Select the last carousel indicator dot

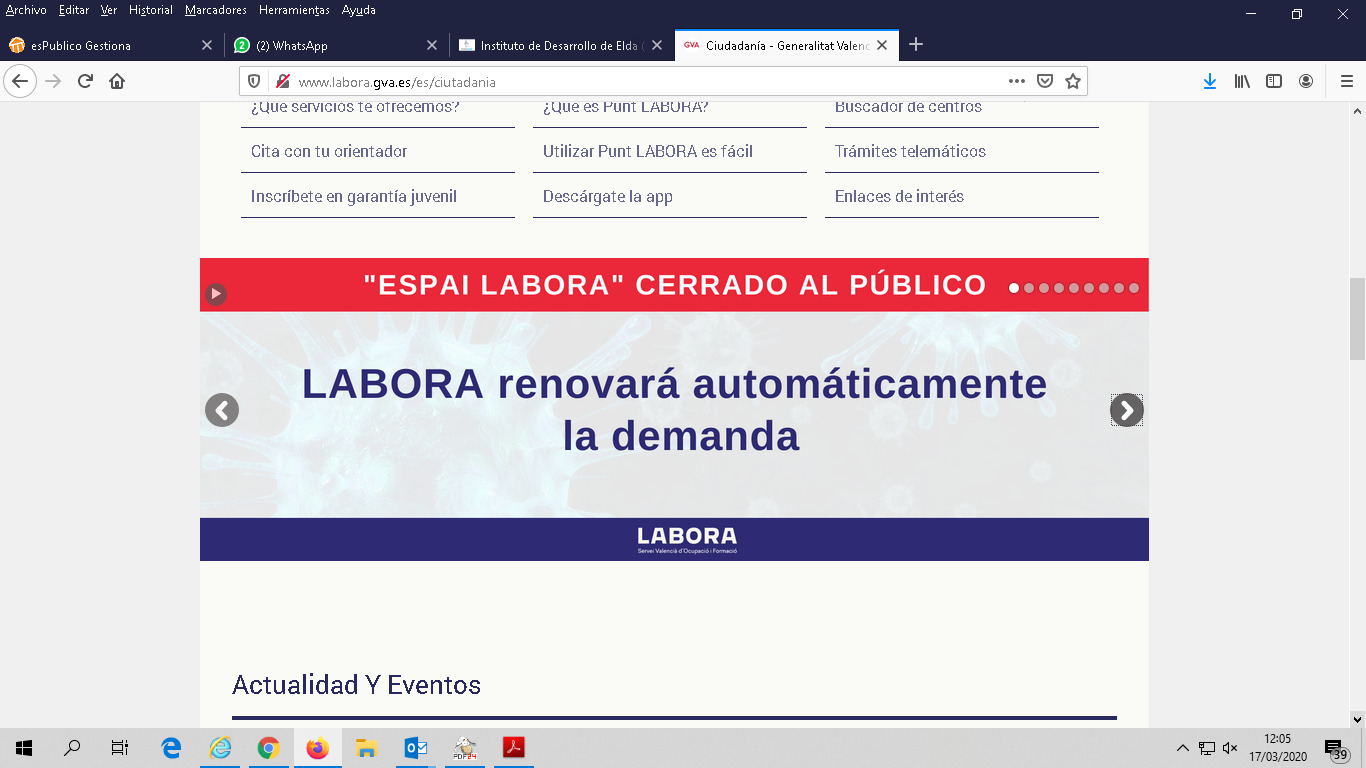click(1134, 288)
